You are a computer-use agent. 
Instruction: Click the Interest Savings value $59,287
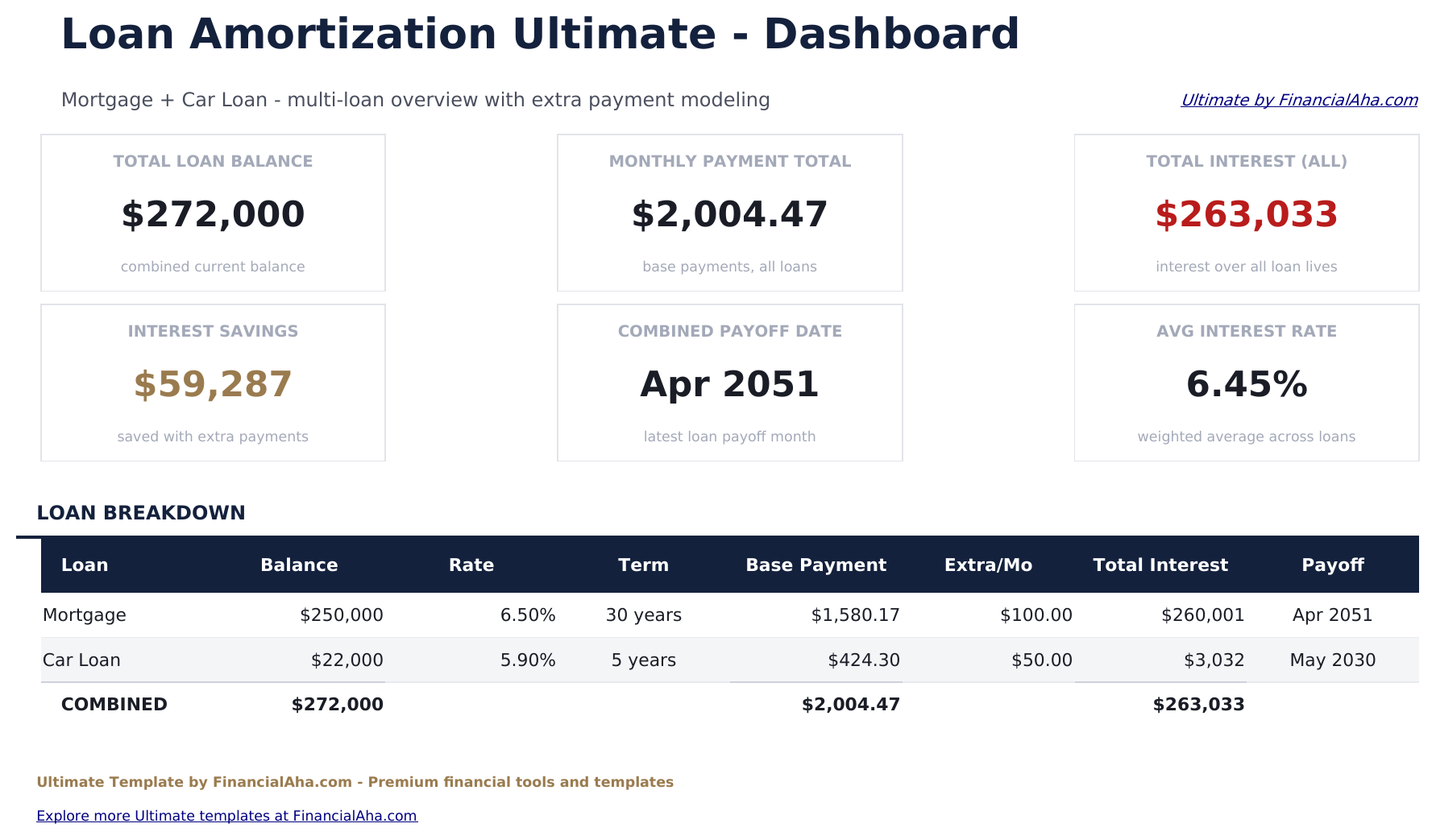point(213,385)
